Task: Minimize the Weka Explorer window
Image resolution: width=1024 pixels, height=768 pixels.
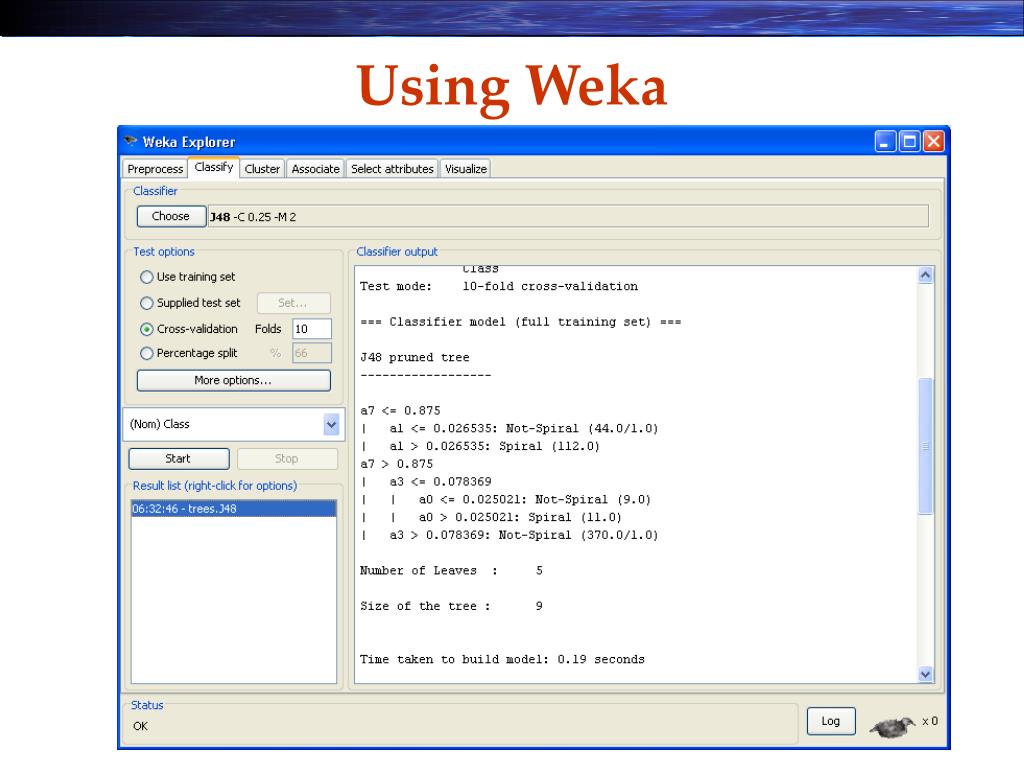Action: 885,141
